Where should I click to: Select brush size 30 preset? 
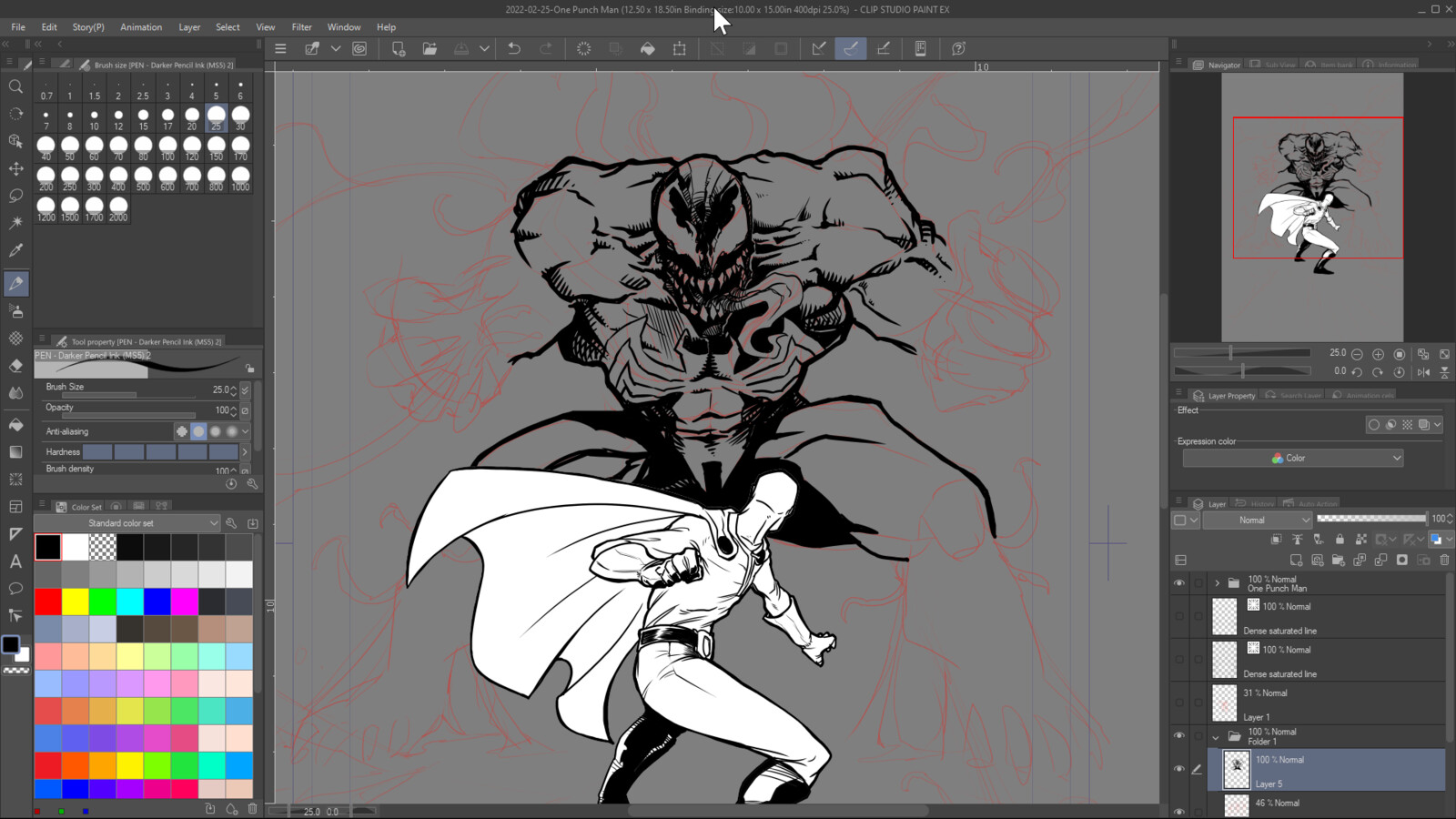pos(240,118)
